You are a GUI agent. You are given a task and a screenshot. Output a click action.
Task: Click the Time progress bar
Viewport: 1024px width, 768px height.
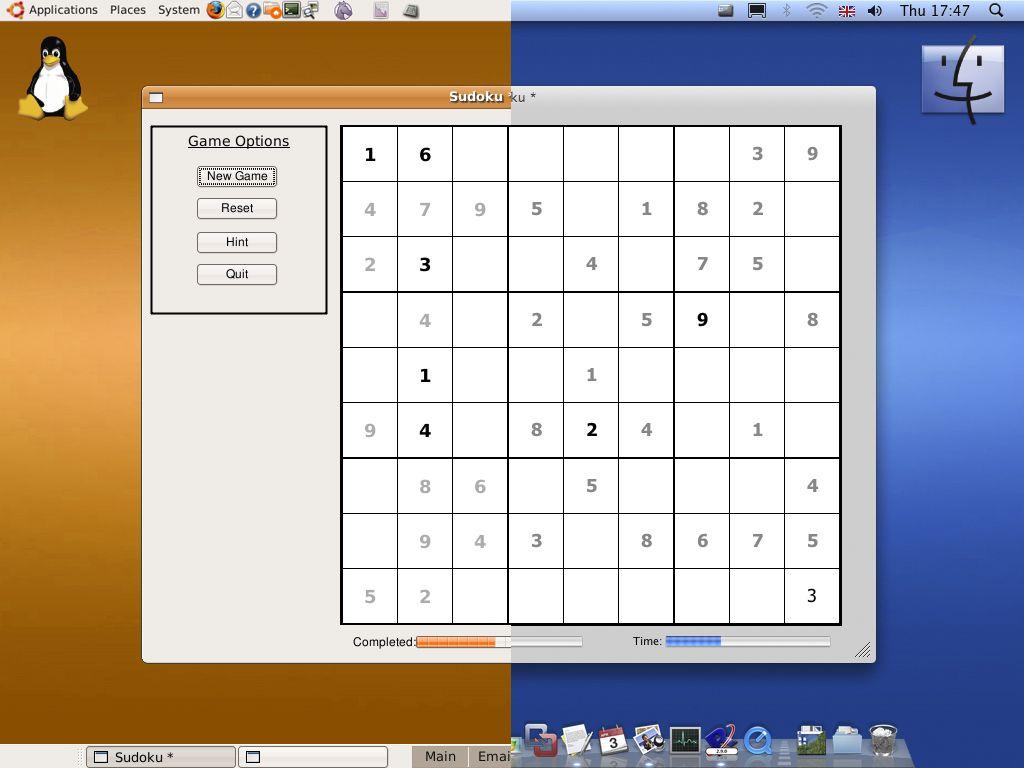pos(748,641)
